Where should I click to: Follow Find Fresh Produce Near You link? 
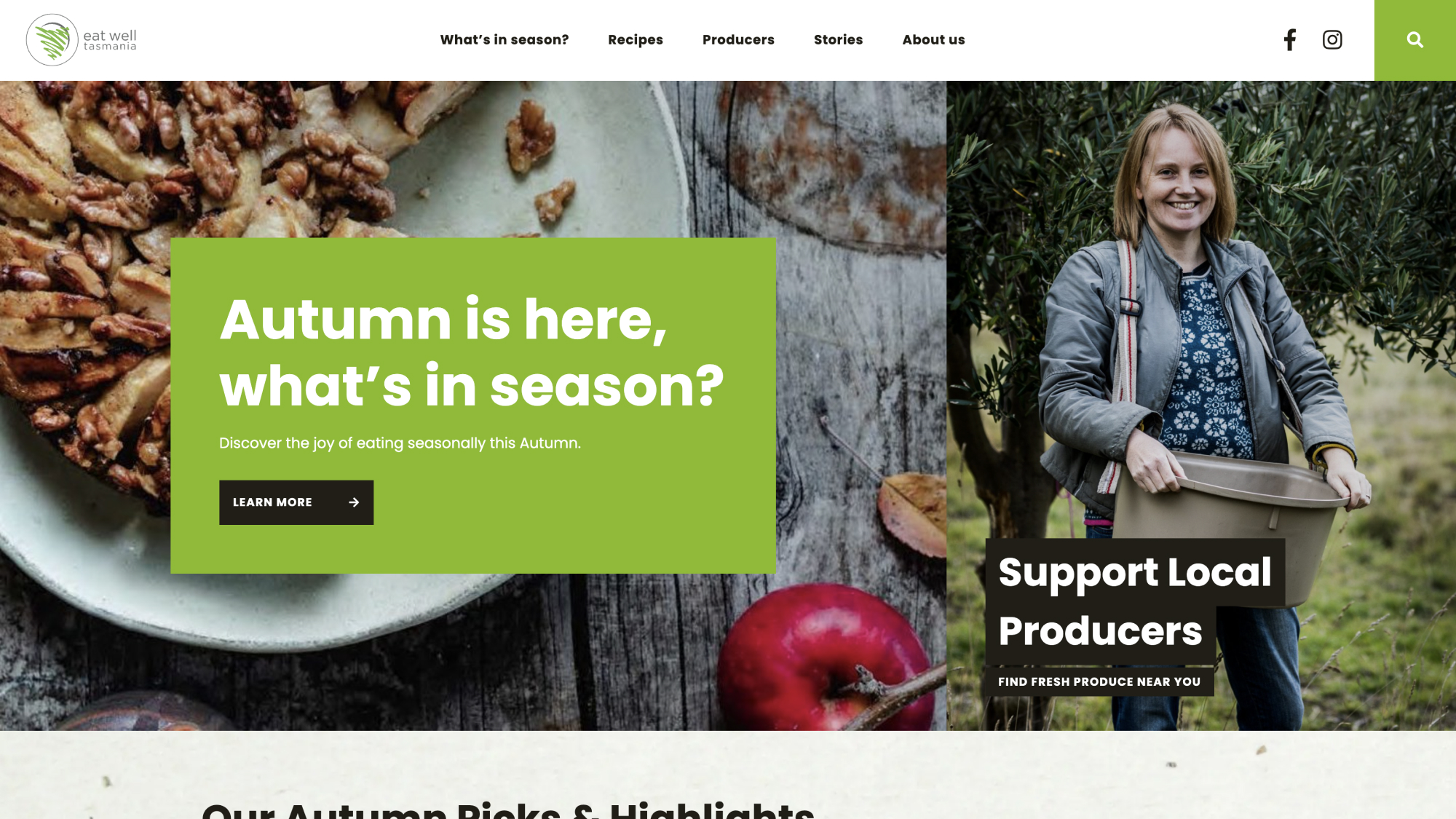click(1099, 681)
